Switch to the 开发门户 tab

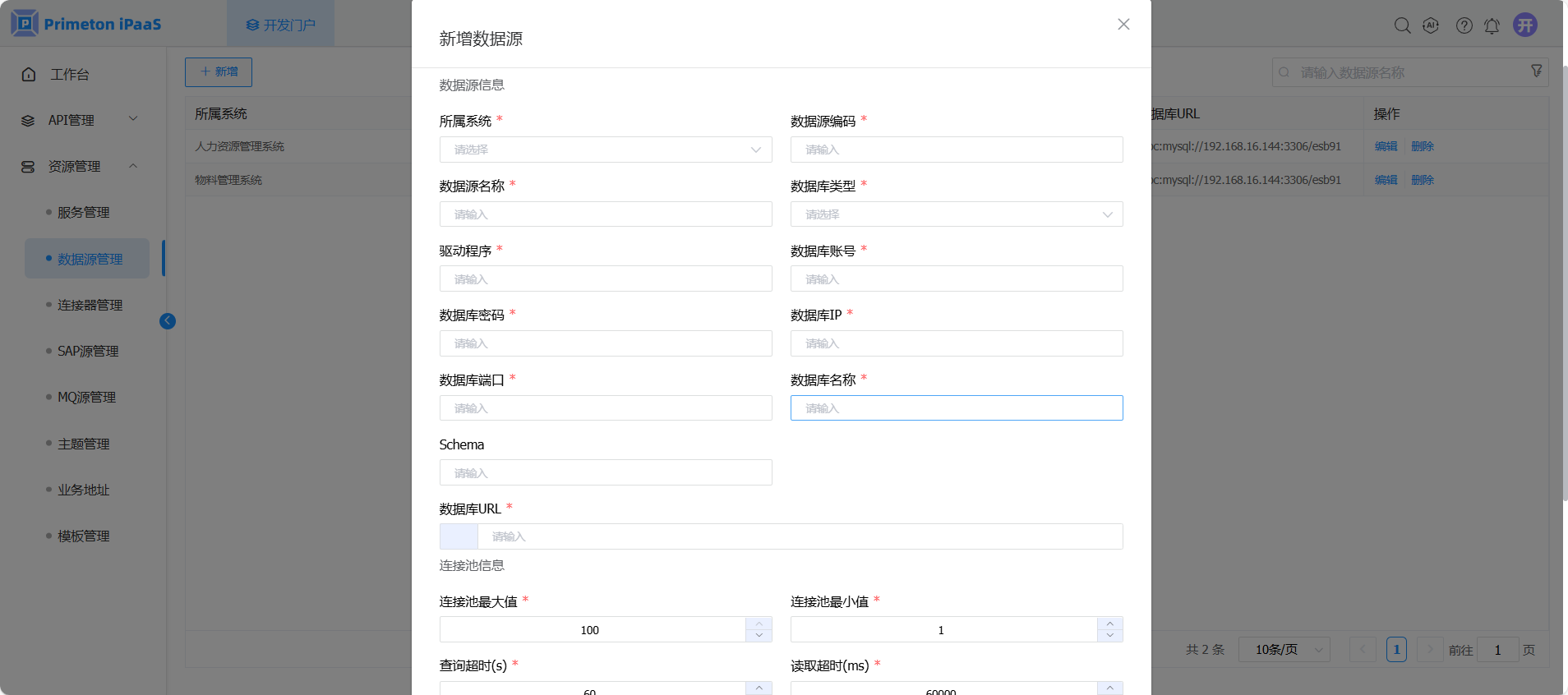281,25
